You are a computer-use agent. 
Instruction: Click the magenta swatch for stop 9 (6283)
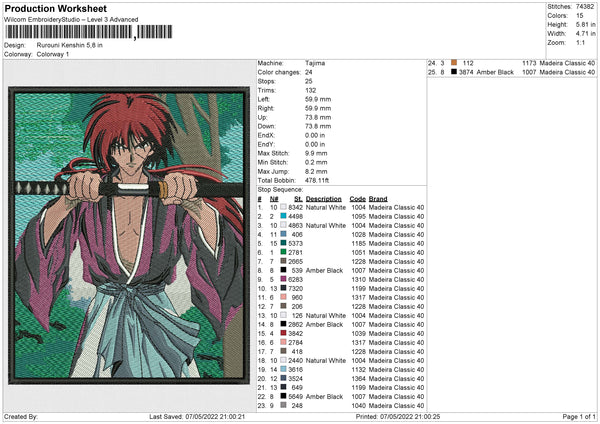point(283,279)
